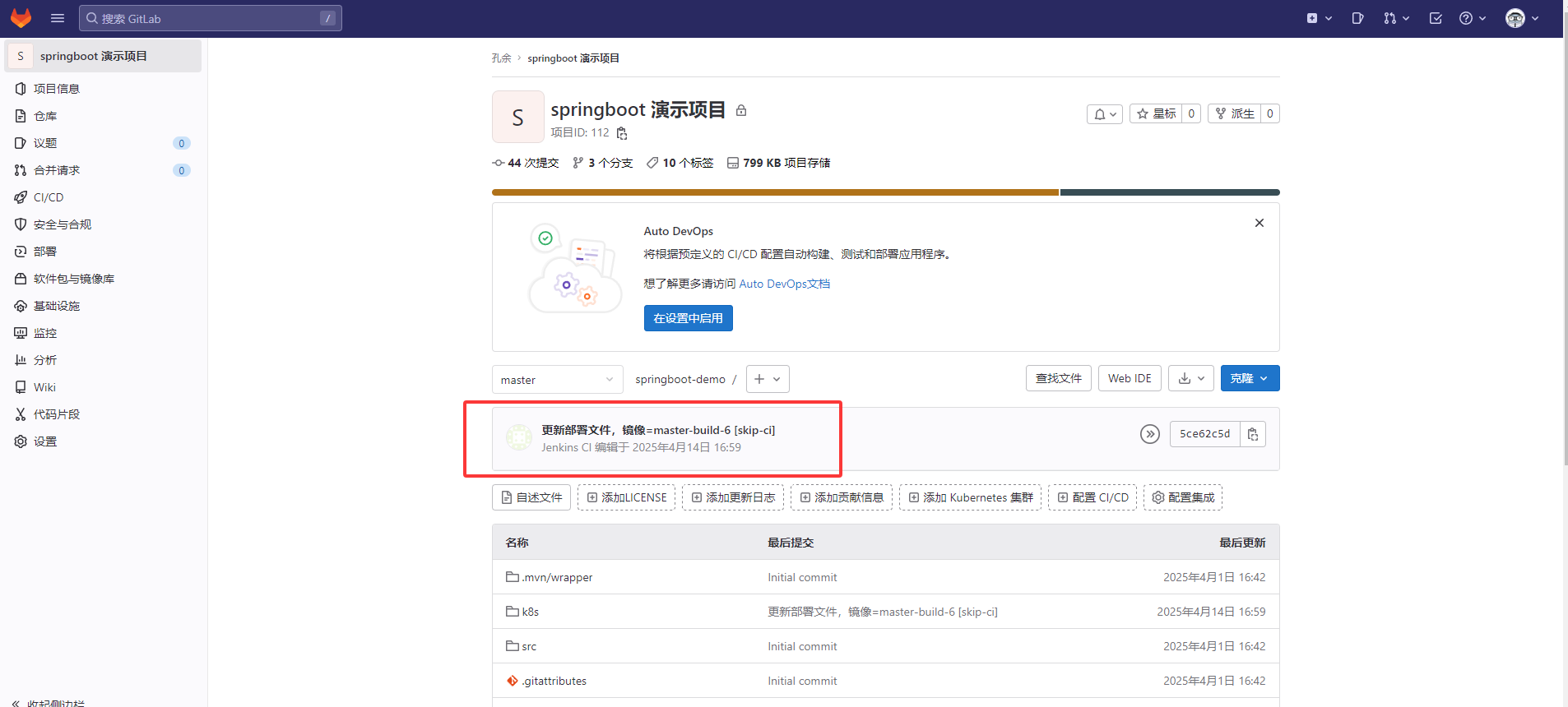This screenshot has width=1568, height=707.
Task: Open the to-do list icon in the top bar
Action: [1436, 18]
